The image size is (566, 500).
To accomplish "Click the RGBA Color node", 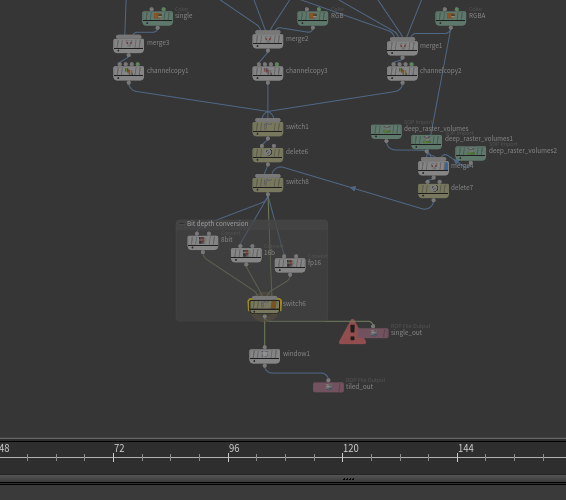I will [x=450, y=17].
